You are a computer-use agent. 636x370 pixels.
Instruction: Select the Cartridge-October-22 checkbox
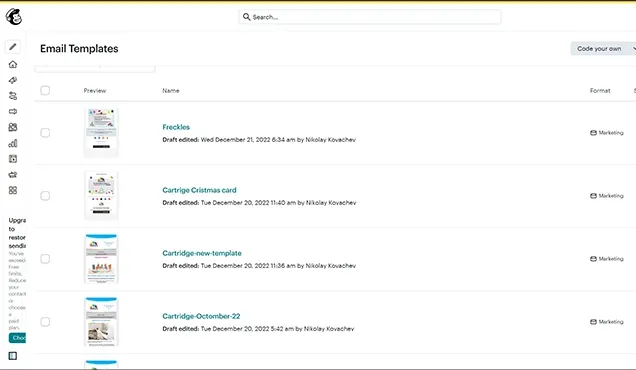pyautogui.click(x=45, y=322)
